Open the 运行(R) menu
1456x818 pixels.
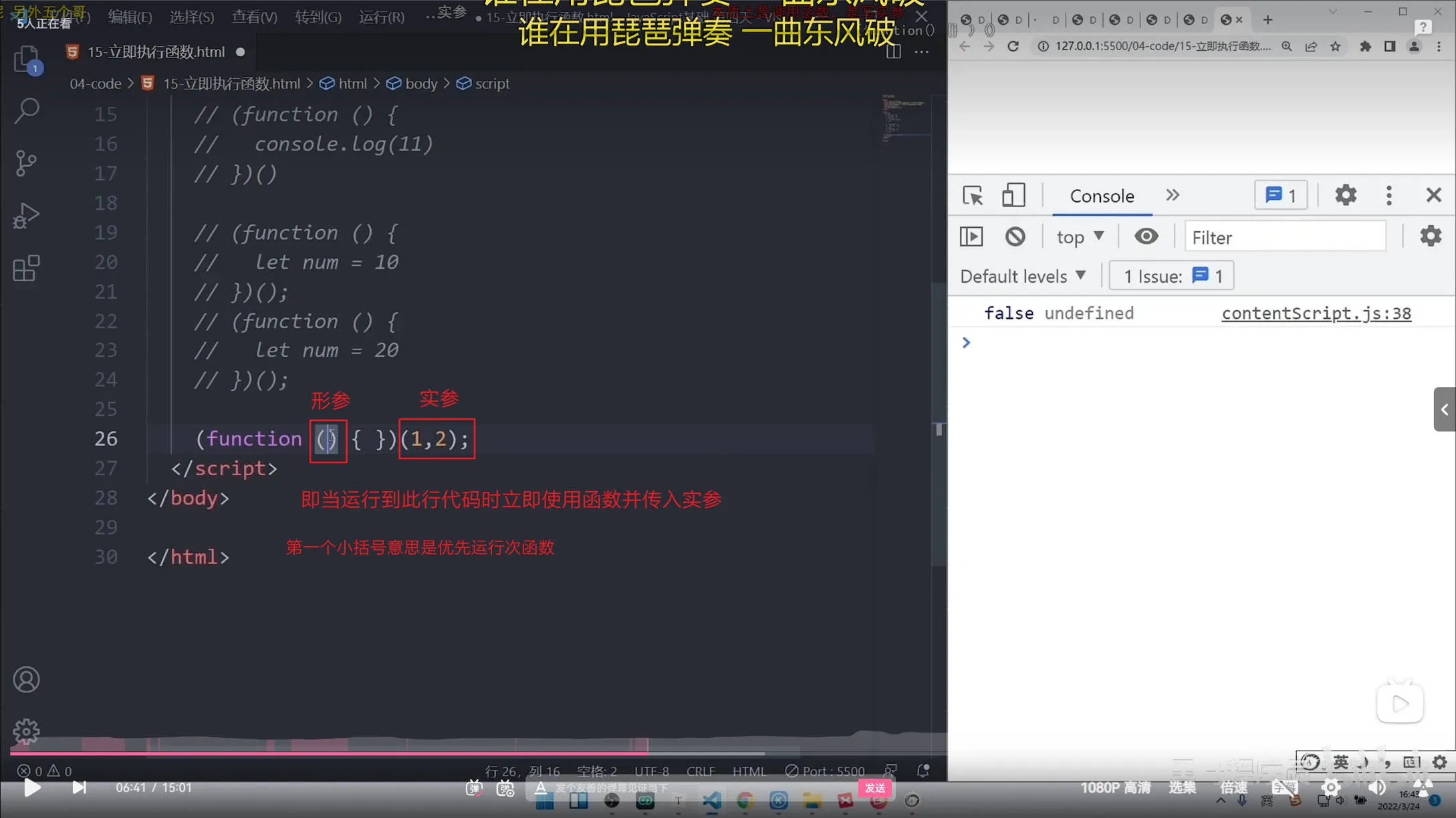click(381, 17)
